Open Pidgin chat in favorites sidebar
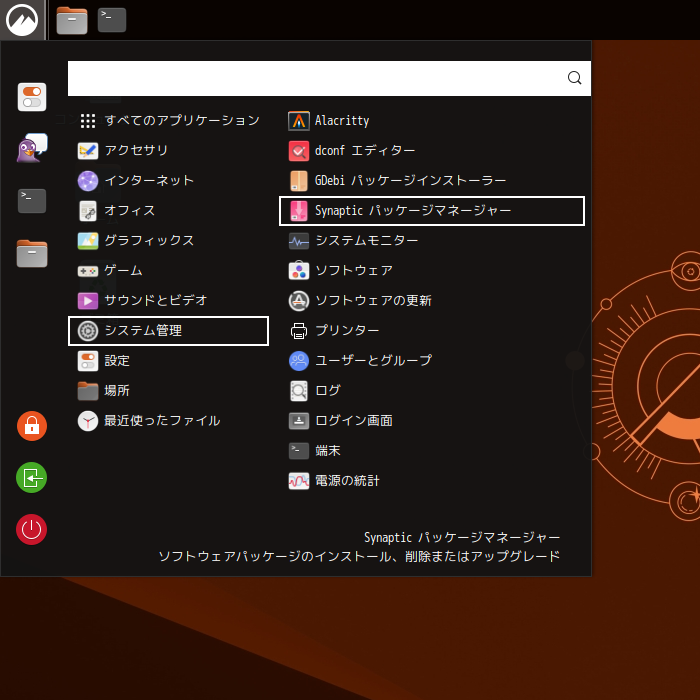The height and width of the screenshot is (700, 700). pyautogui.click(x=32, y=148)
